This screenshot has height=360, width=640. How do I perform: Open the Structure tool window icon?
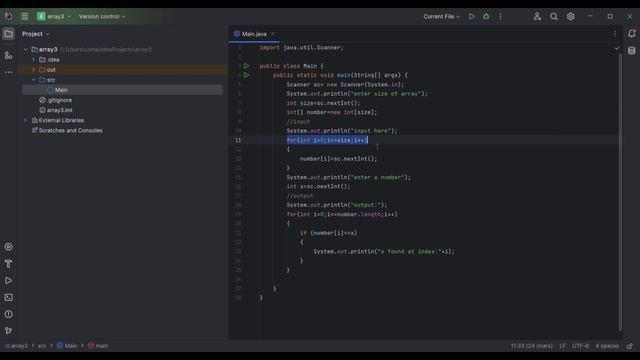tap(9, 56)
